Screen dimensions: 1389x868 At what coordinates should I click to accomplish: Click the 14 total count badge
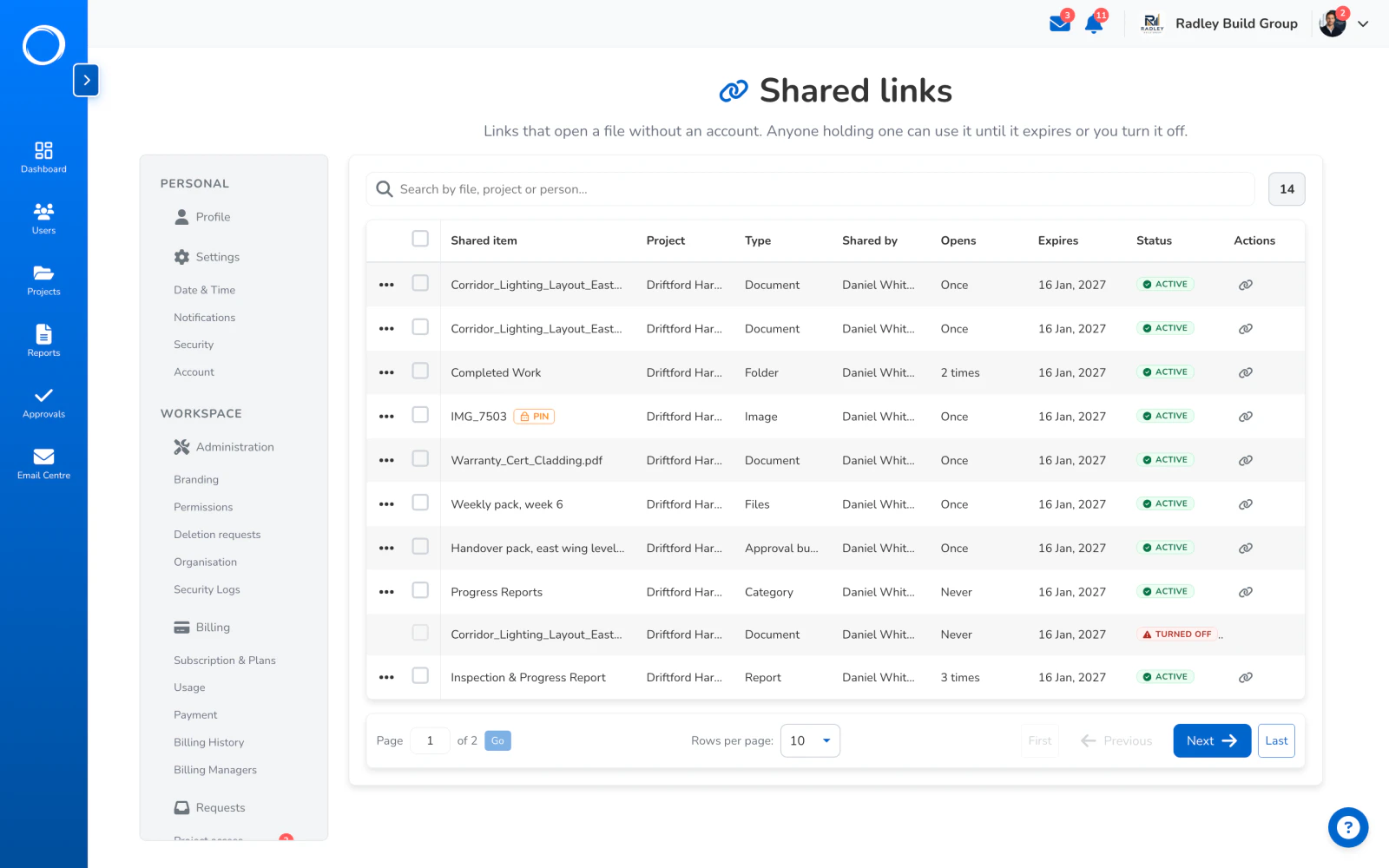click(x=1287, y=189)
